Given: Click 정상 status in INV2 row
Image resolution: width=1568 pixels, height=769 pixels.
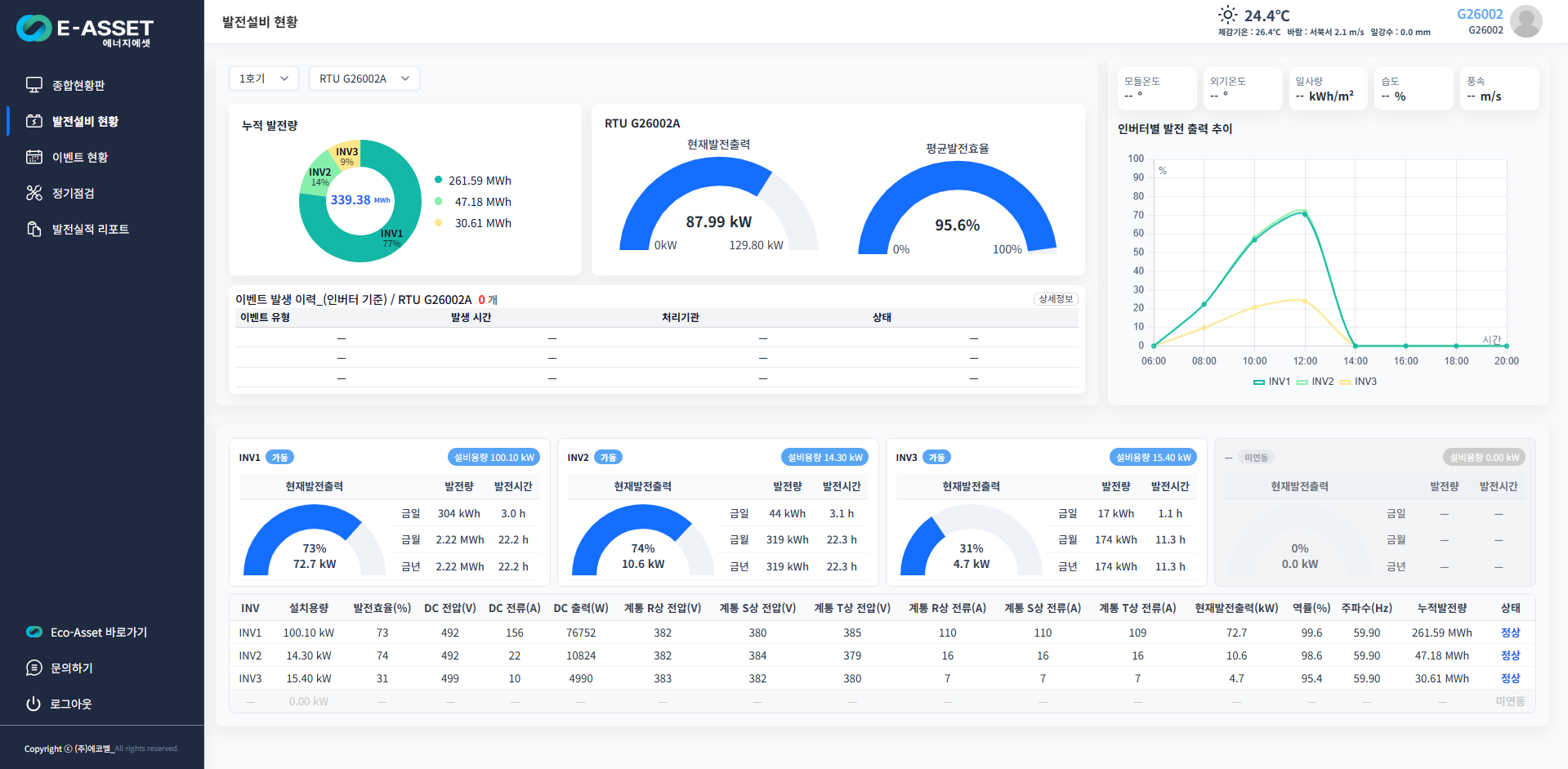Looking at the screenshot, I should pos(1510,655).
